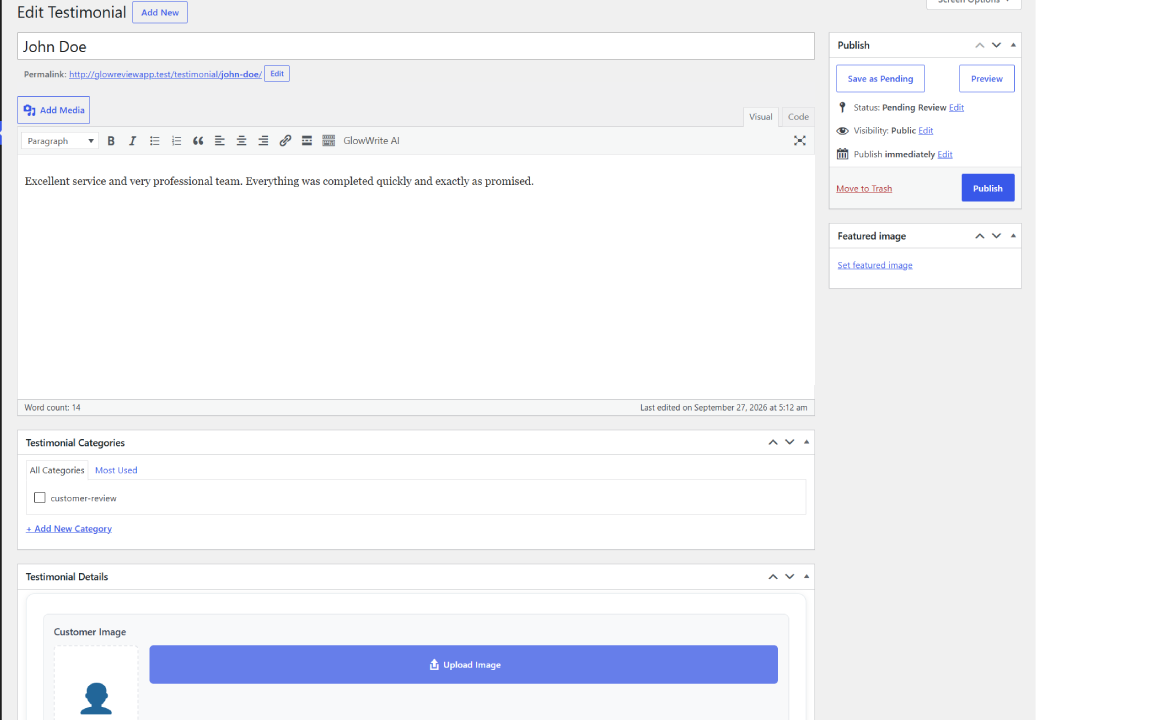This screenshot has width=1152, height=720.
Task: Click the publish calendar icon
Action: click(x=843, y=154)
